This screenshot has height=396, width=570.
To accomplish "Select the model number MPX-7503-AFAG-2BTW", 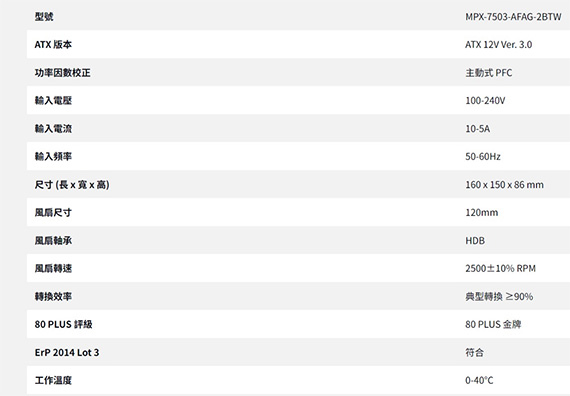I will pos(513,17).
